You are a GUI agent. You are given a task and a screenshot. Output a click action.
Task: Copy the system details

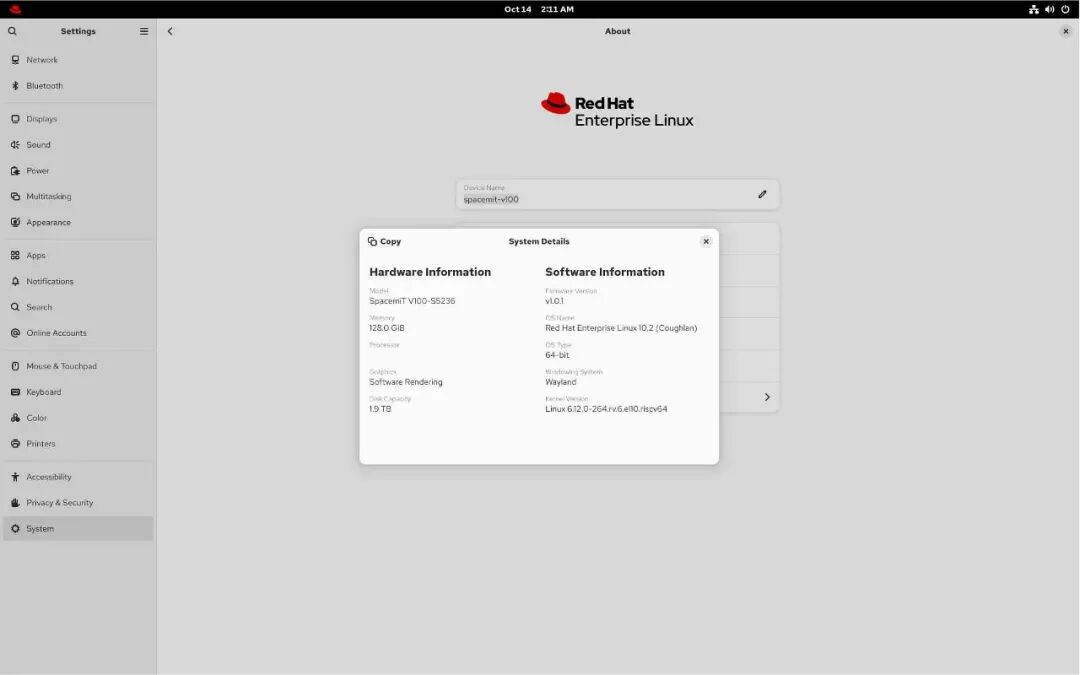tap(384, 241)
